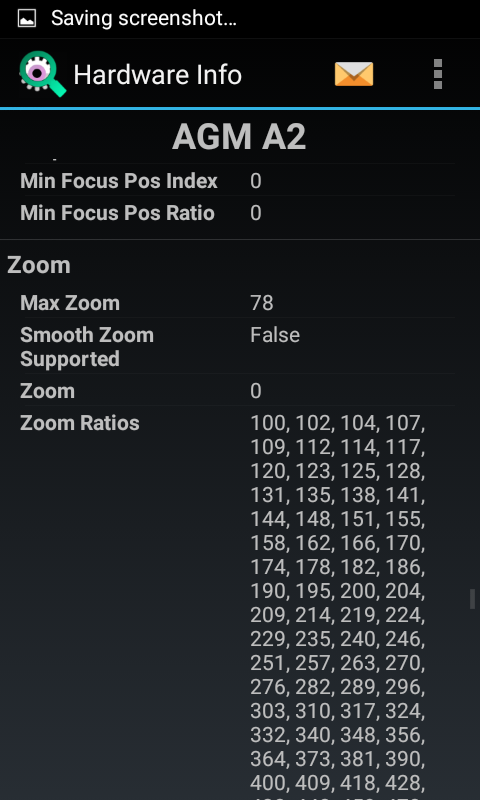Tap the Min Focus Pos Ratio value 0
The image size is (480, 800).
tap(256, 213)
